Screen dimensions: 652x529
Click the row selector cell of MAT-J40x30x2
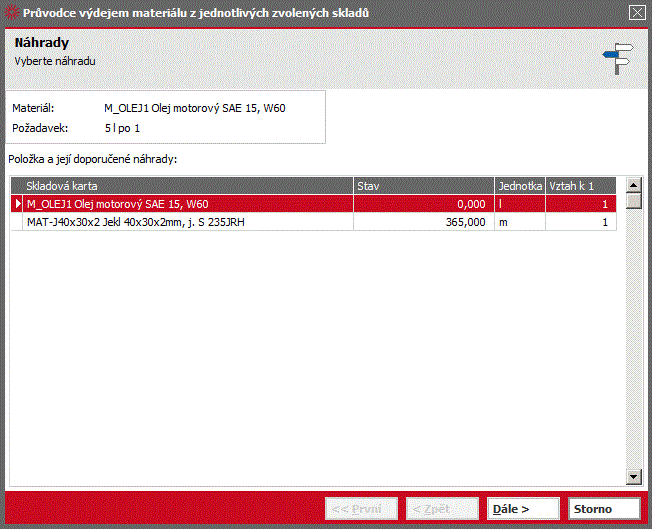(x=17, y=222)
